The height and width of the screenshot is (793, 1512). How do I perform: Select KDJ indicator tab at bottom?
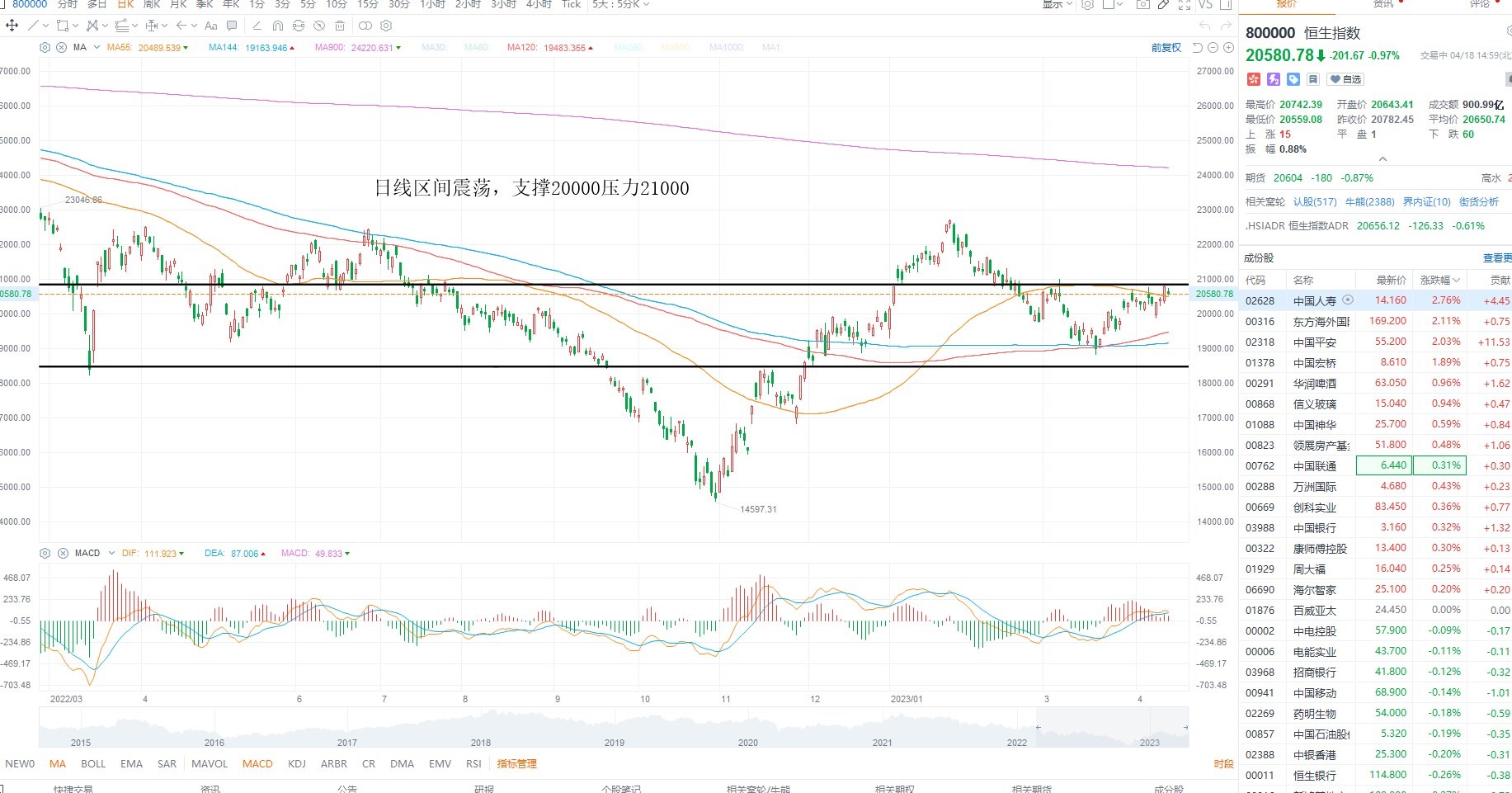pos(297,764)
